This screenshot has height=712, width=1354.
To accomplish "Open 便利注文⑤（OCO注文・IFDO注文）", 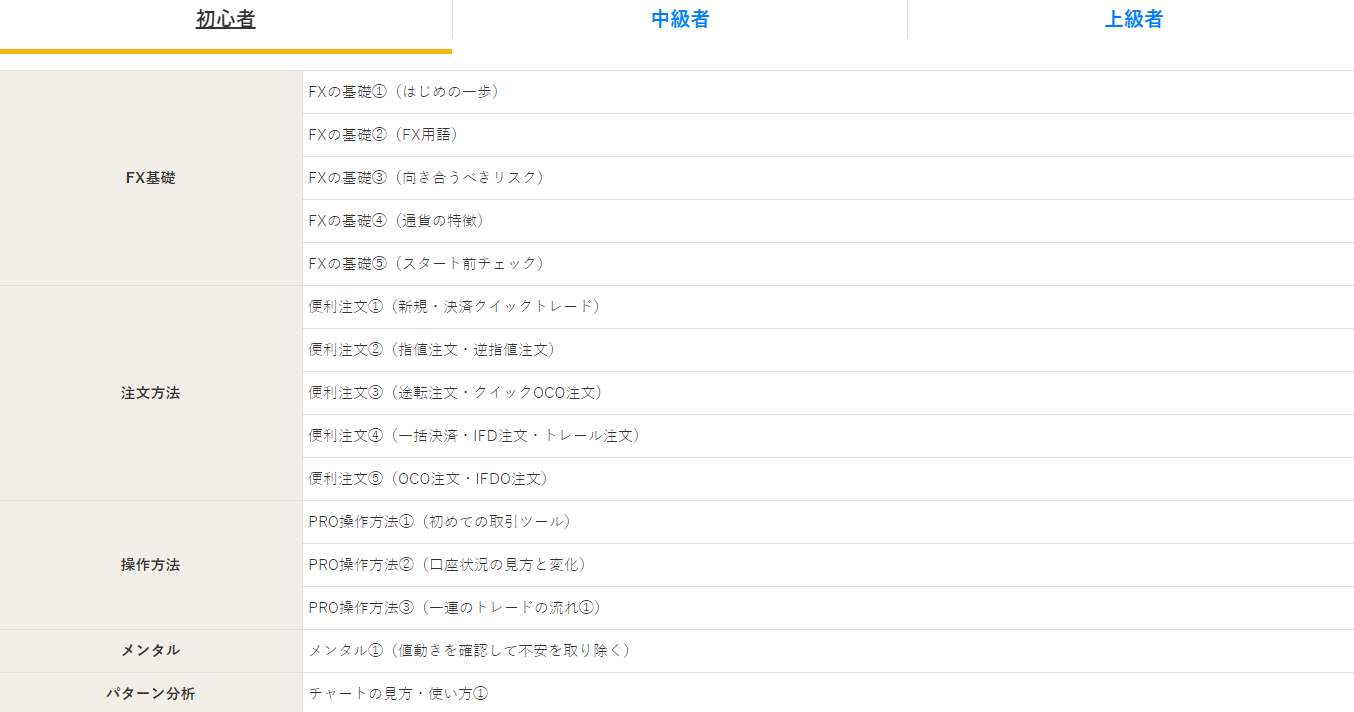I will [428, 479].
